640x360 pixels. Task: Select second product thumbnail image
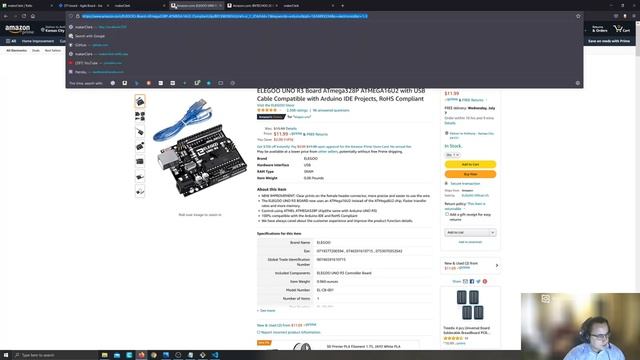click(x=140, y=116)
